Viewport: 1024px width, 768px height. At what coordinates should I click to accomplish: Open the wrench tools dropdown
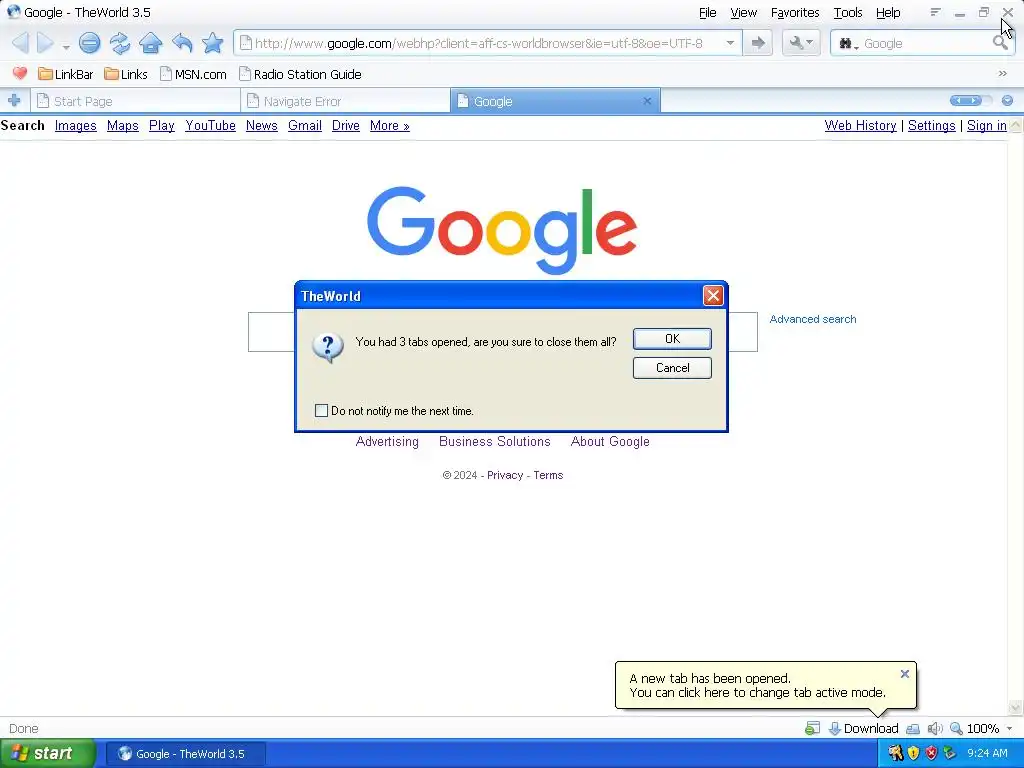(x=801, y=43)
